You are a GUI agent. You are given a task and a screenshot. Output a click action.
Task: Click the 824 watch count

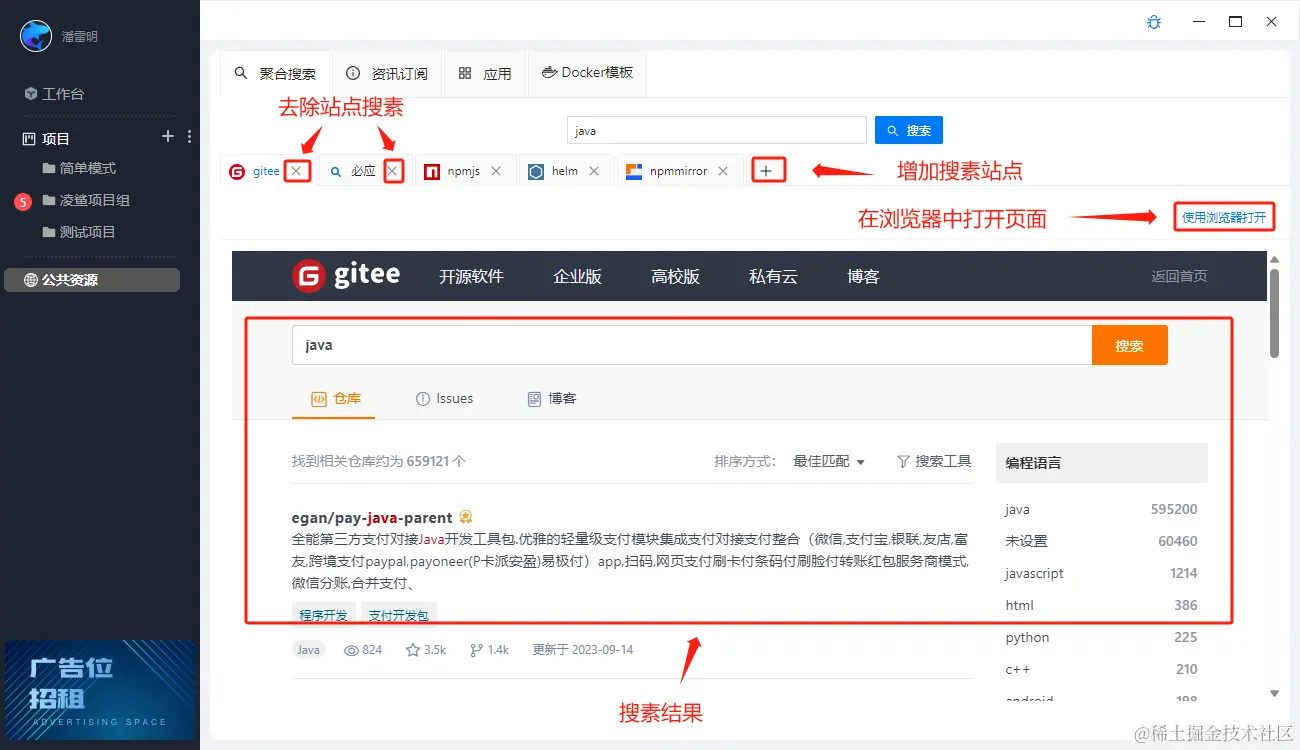(363, 650)
